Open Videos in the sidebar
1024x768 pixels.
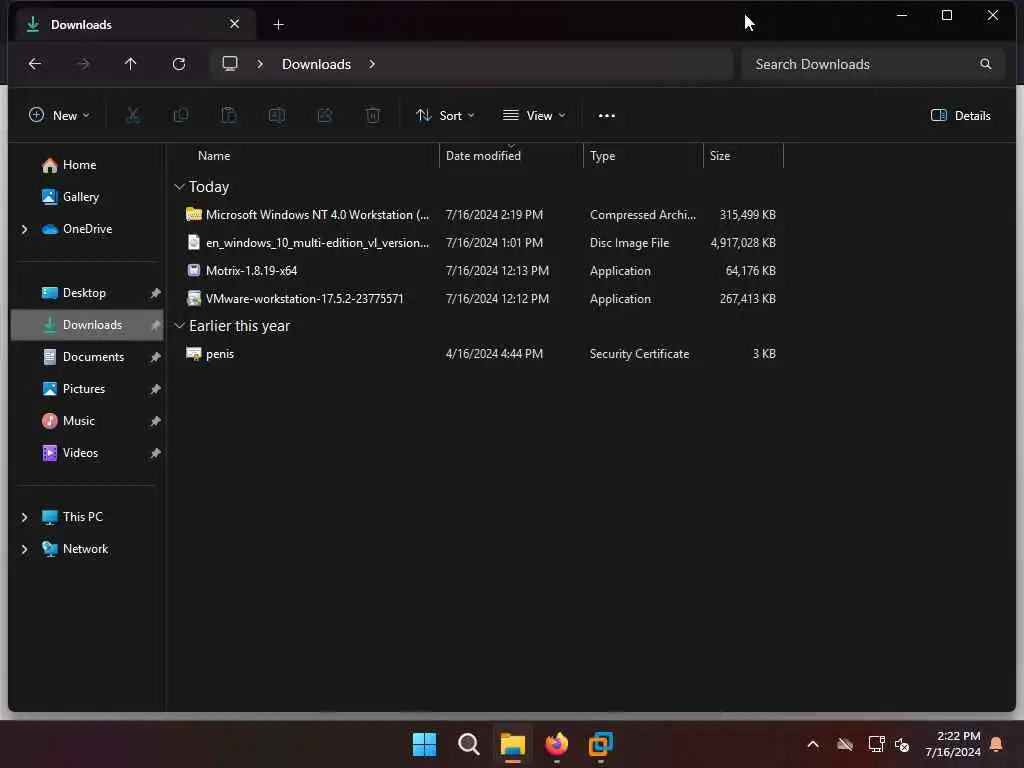tap(80, 453)
